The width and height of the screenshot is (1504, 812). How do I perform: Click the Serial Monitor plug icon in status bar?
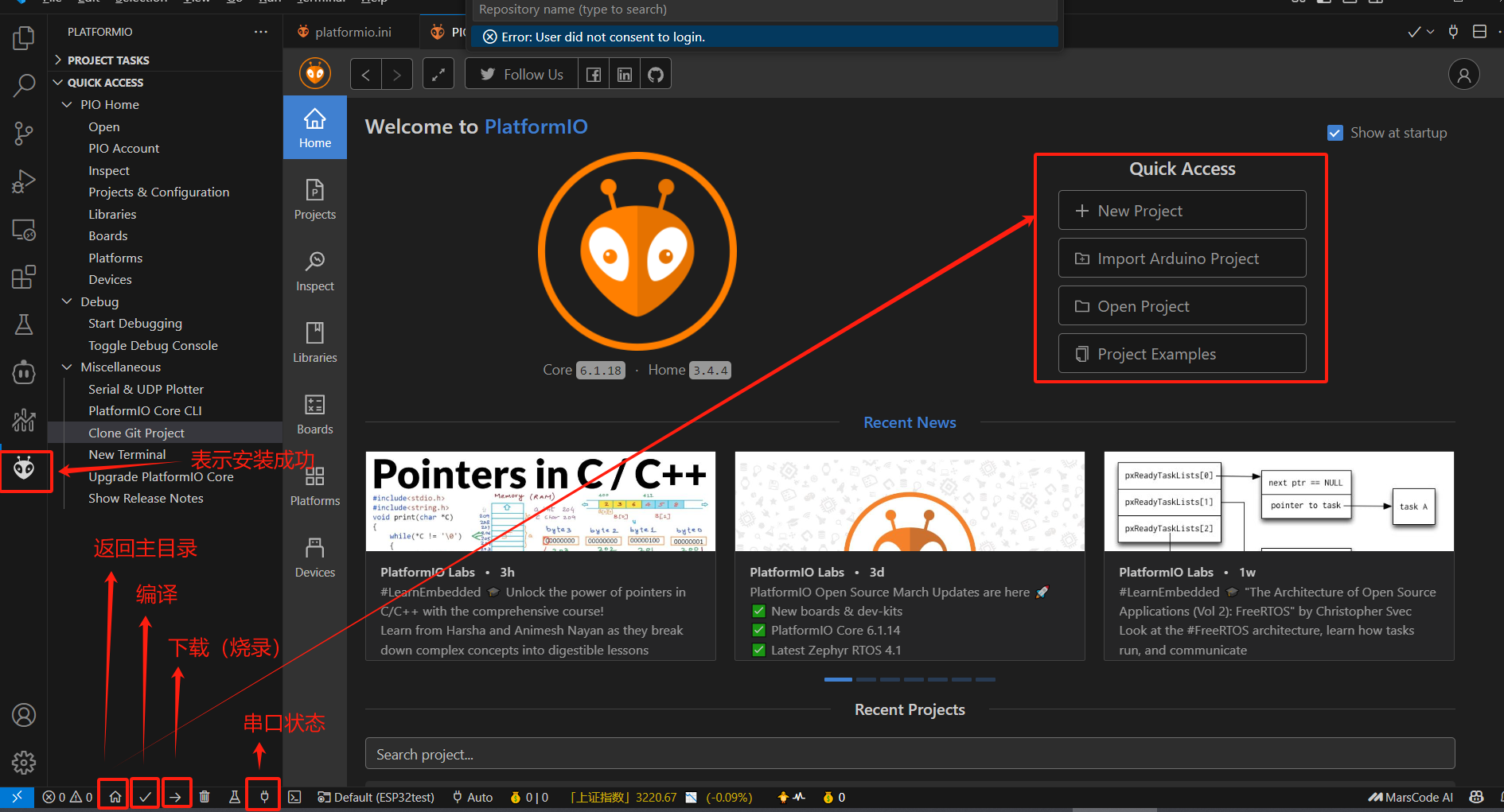point(264,797)
